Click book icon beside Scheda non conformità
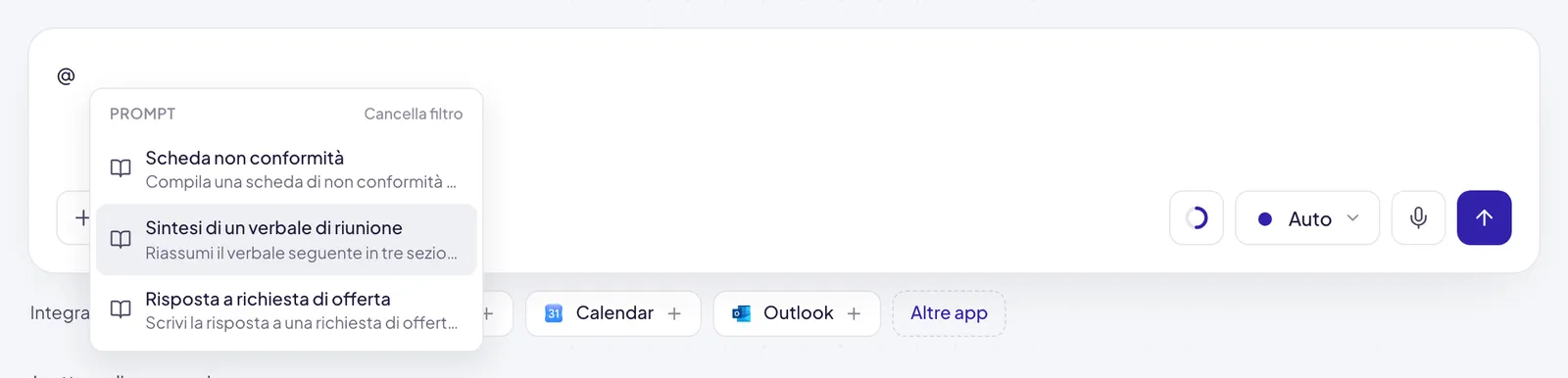This screenshot has height=378, width=1568. (121, 168)
